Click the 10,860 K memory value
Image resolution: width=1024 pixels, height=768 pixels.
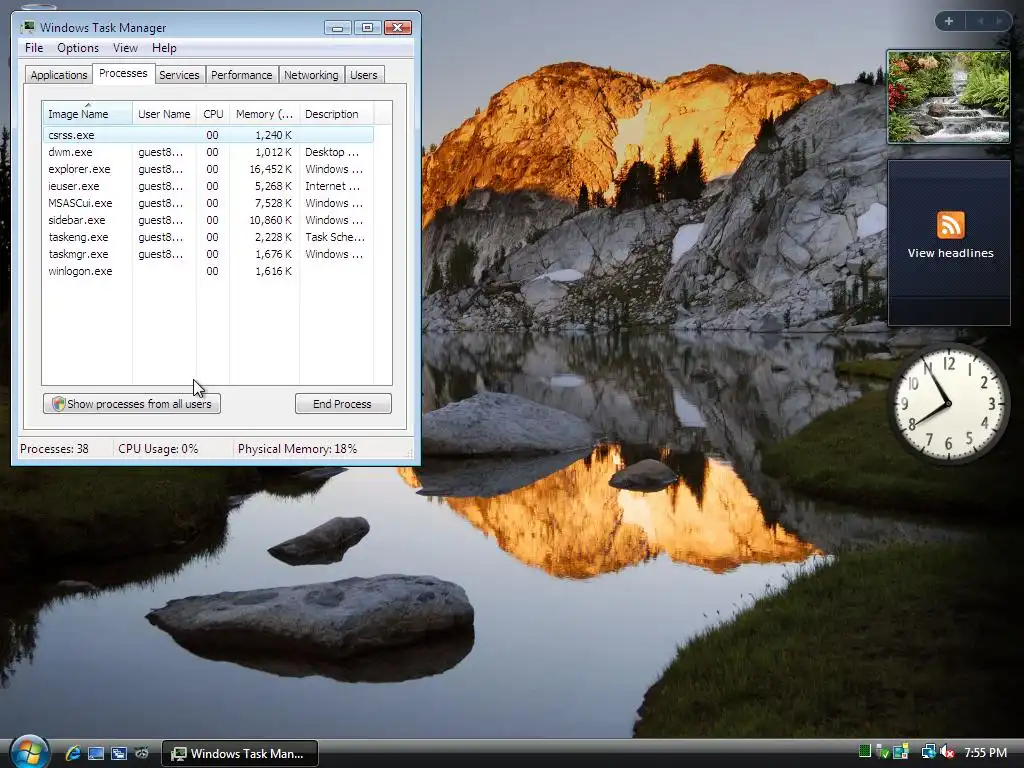click(x=270, y=220)
